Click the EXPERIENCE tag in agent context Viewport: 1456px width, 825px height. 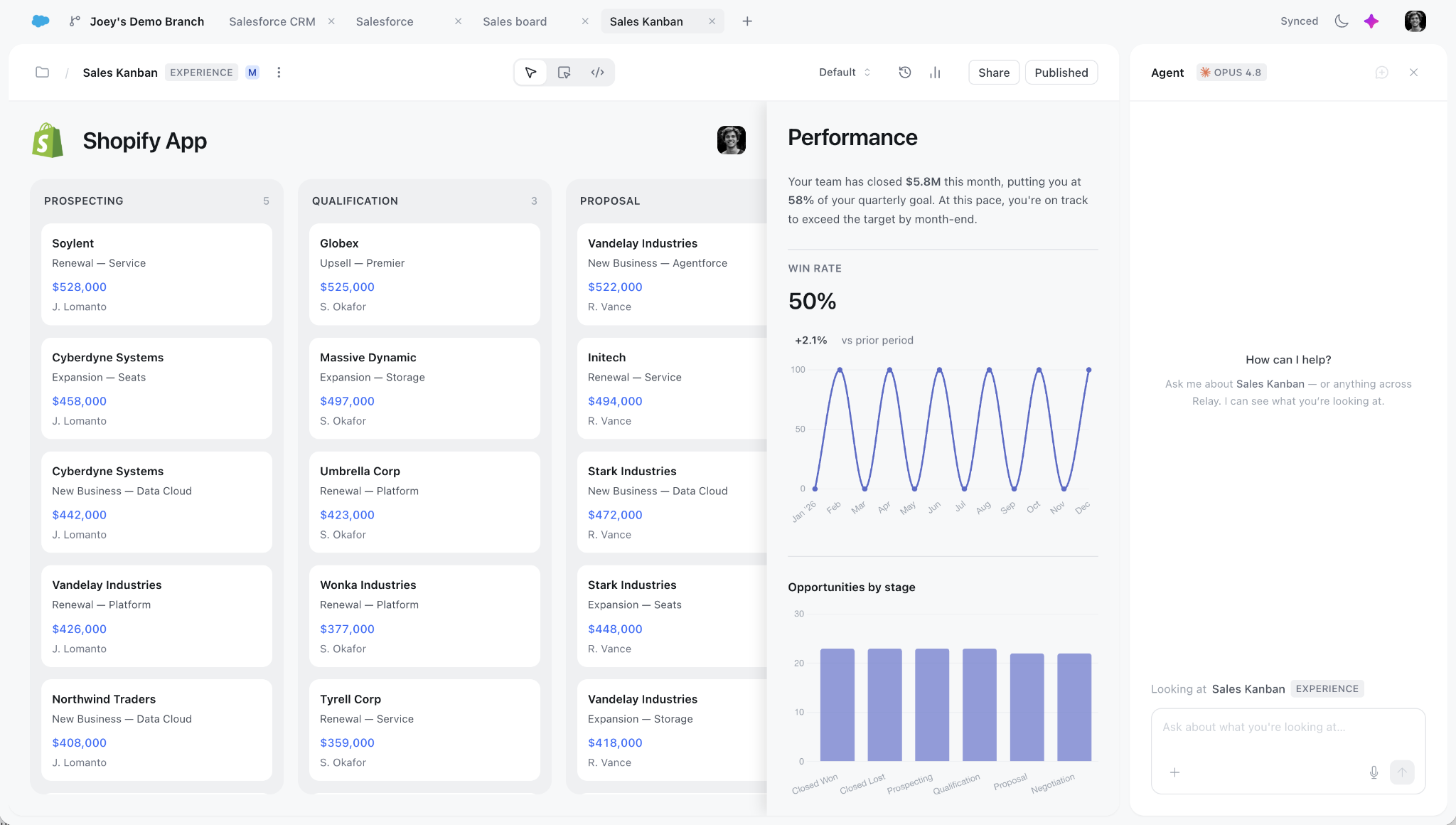click(1327, 689)
